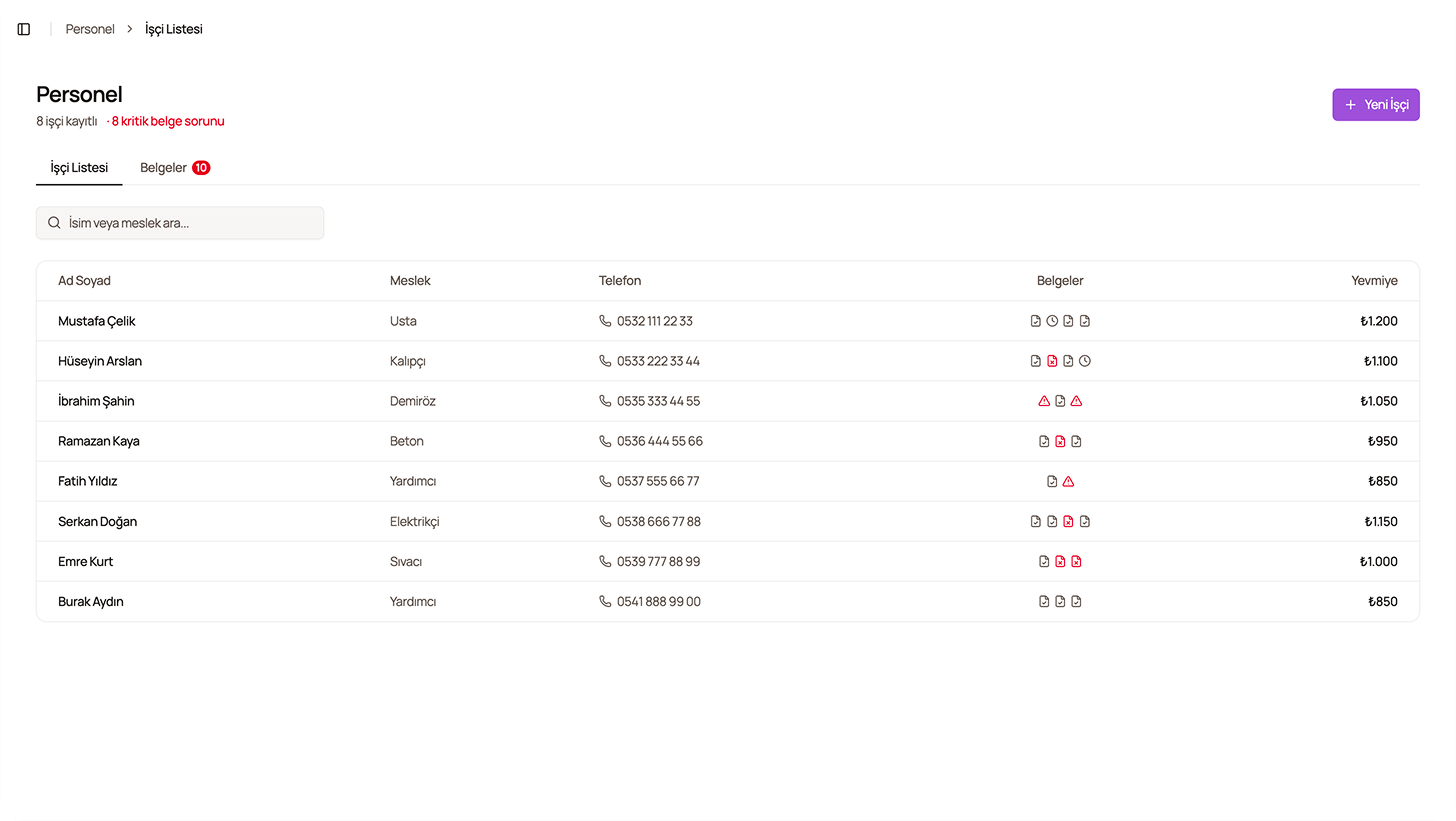Open Fatih Yıldız's checked document icon
The image size is (1456, 821).
(1052, 481)
